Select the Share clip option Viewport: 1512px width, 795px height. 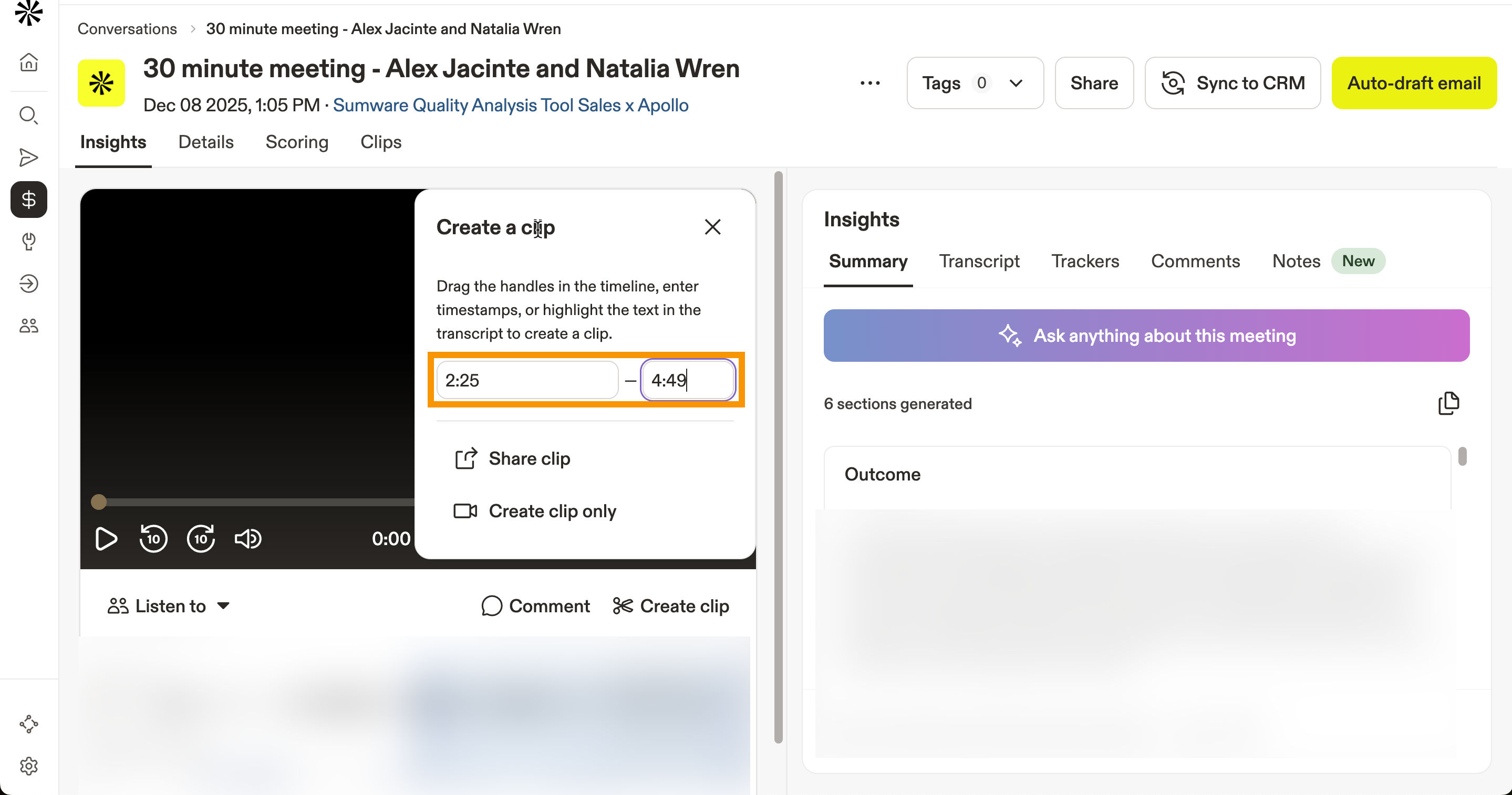[529, 458]
